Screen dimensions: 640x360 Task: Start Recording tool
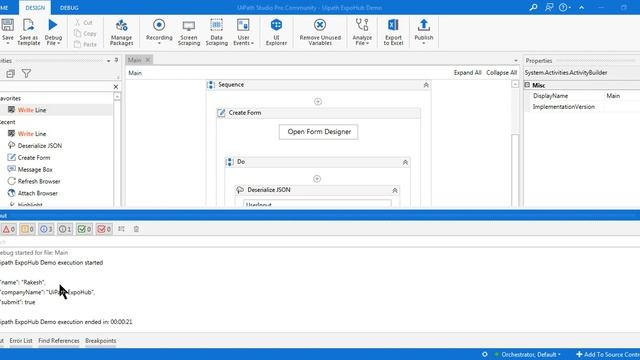[x=159, y=31]
